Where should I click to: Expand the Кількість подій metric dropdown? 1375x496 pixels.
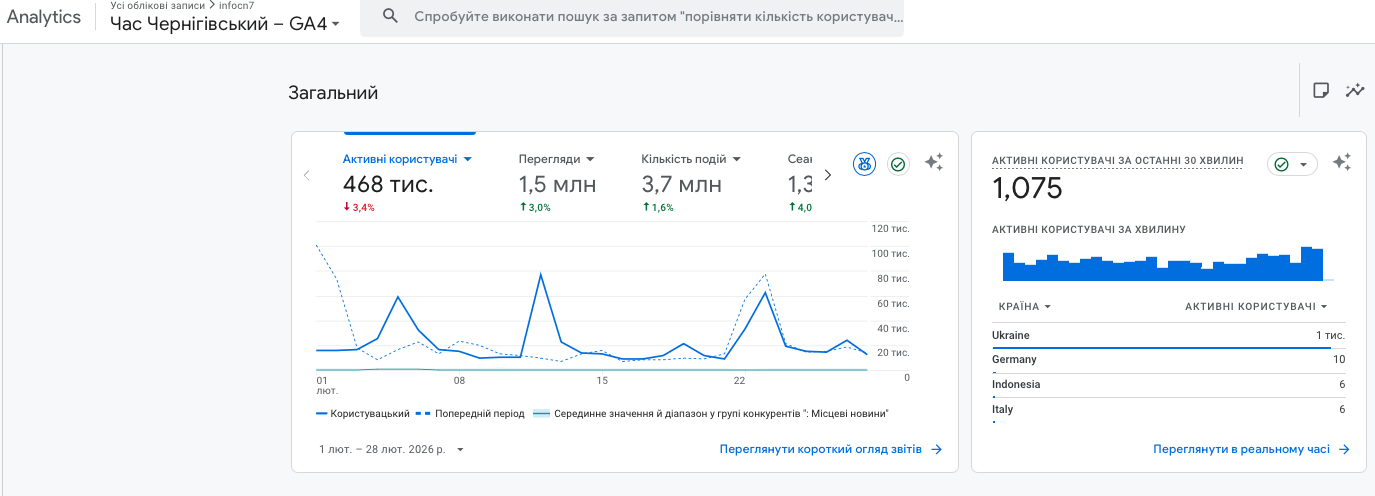[x=690, y=159]
